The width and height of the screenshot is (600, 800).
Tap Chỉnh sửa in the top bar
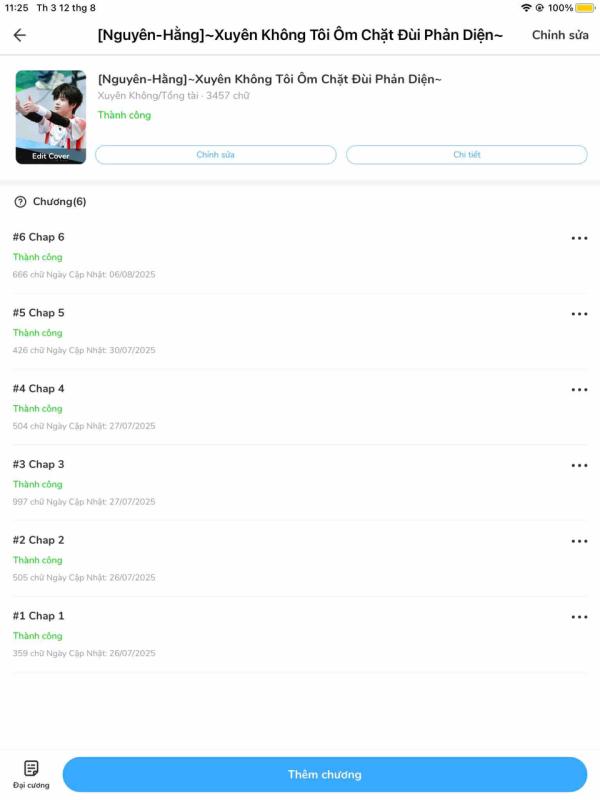[560, 35]
